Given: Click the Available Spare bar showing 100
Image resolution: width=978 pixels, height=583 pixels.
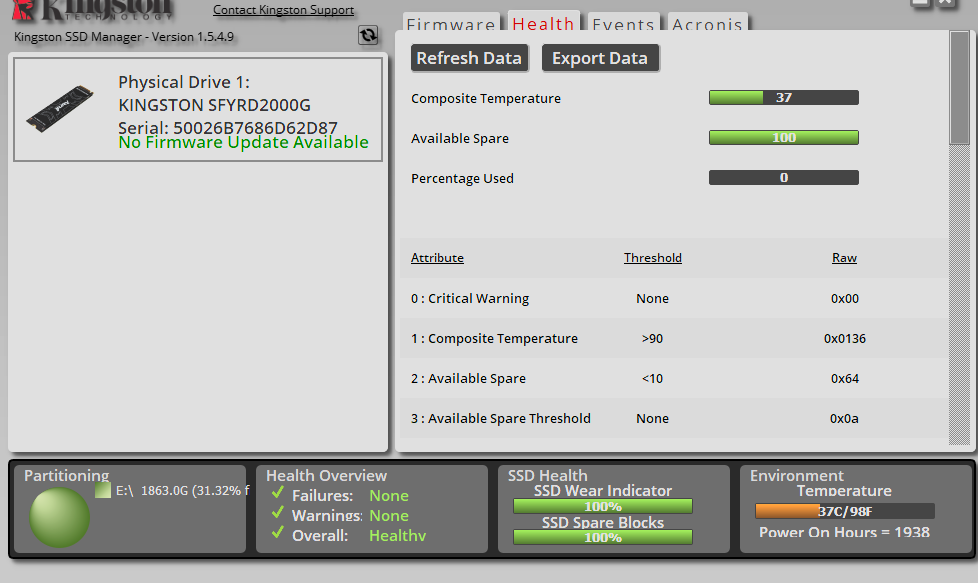Looking at the screenshot, I should coord(783,137).
